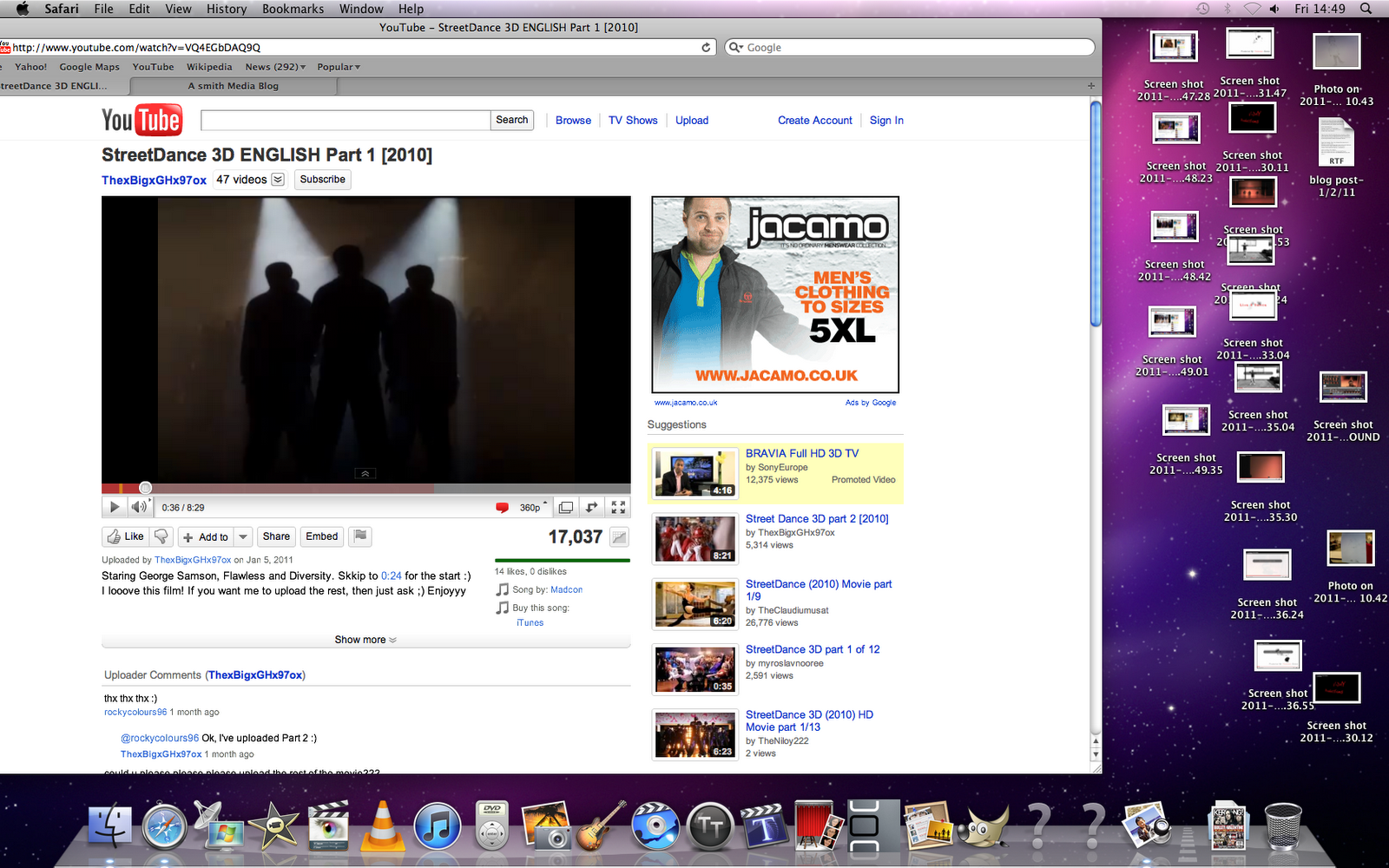Flag this video with the flag icon

(360, 536)
